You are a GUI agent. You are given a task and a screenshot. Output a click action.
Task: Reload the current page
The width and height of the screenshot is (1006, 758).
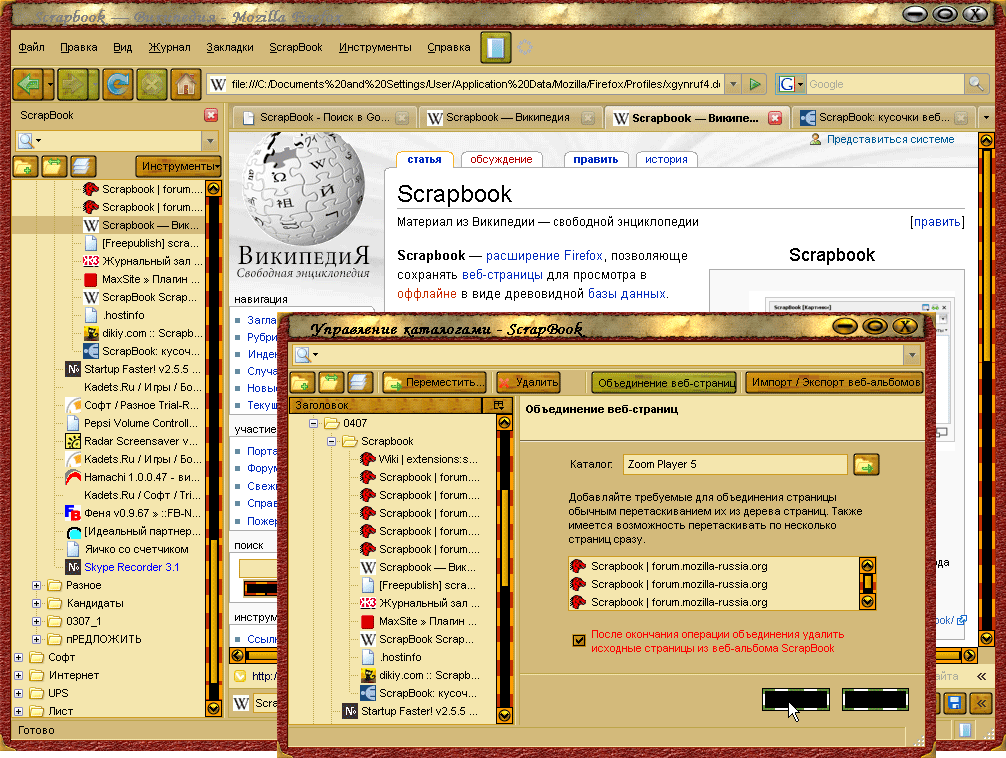click(x=117, y=84)
